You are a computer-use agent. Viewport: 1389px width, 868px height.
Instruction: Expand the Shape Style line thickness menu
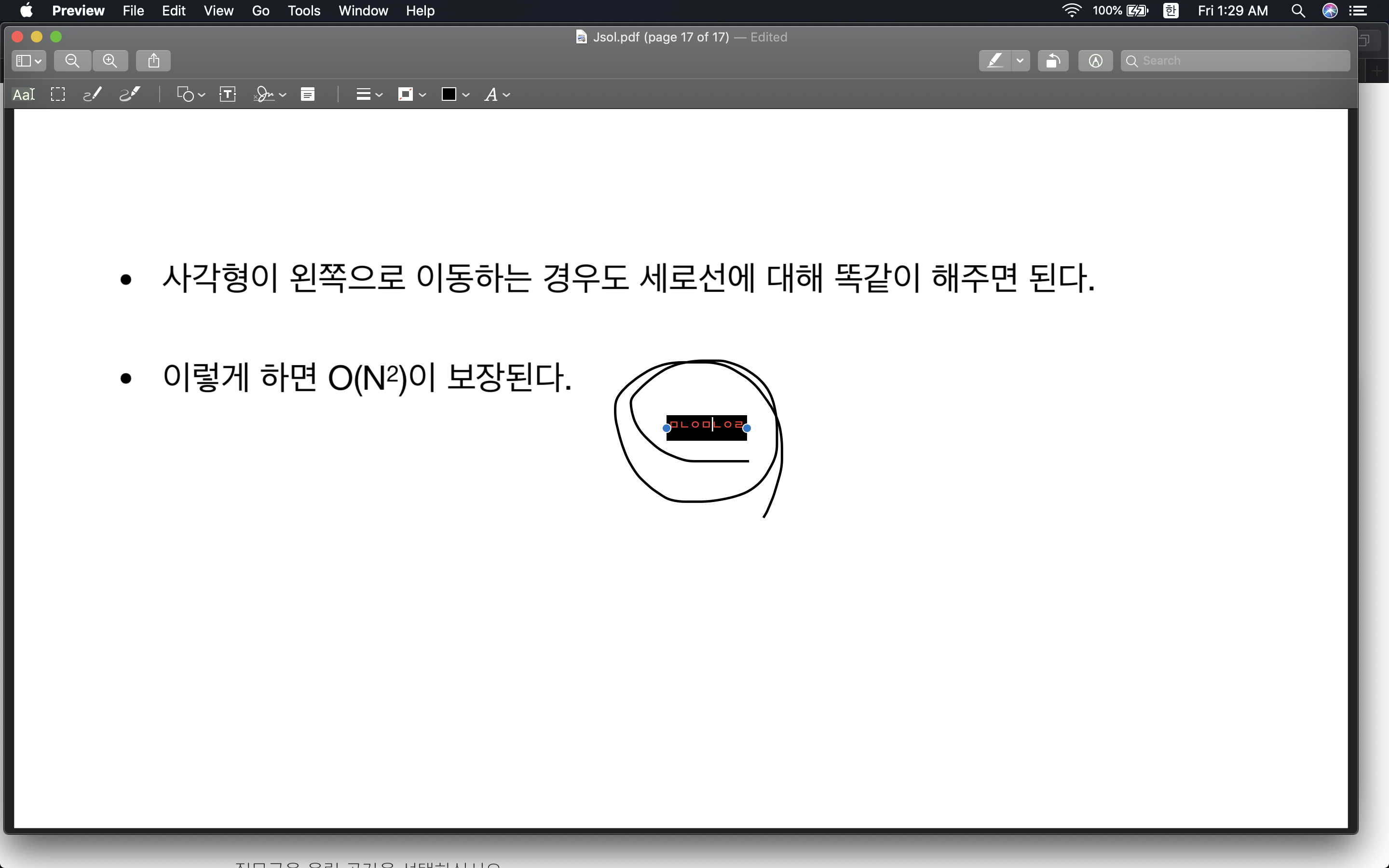(368, 95)
